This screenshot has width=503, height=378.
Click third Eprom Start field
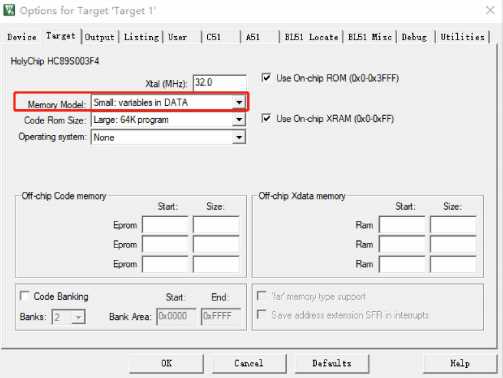[x=165, y=264]
